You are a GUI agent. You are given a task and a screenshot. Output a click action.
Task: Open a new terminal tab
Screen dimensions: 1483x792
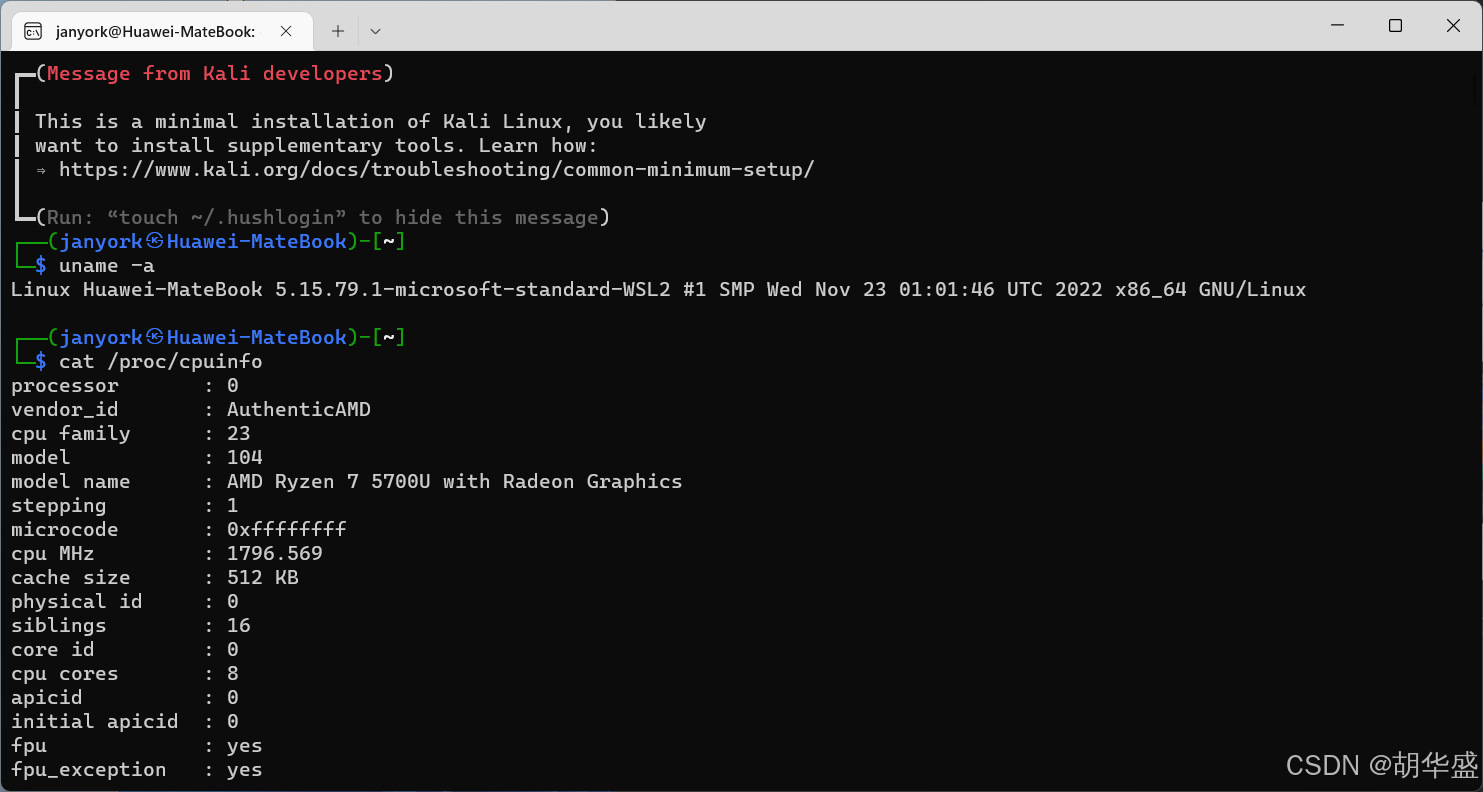338,31
